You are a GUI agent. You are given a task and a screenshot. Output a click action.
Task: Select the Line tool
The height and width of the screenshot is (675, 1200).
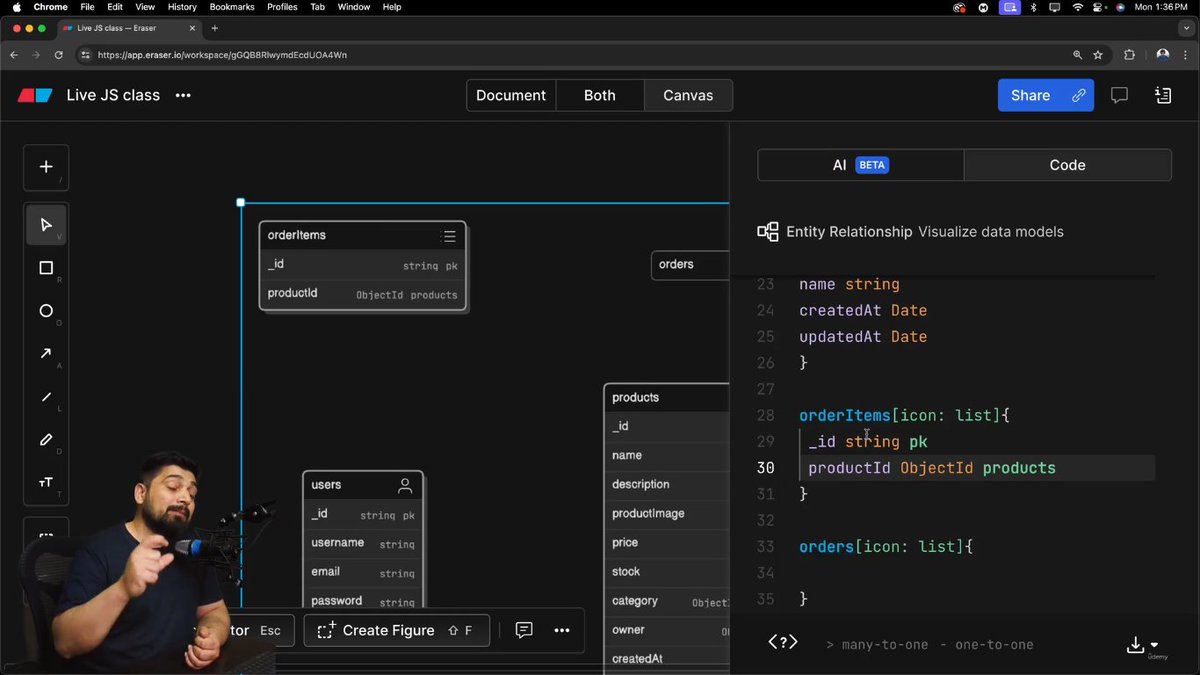click(x=46, y=397)
